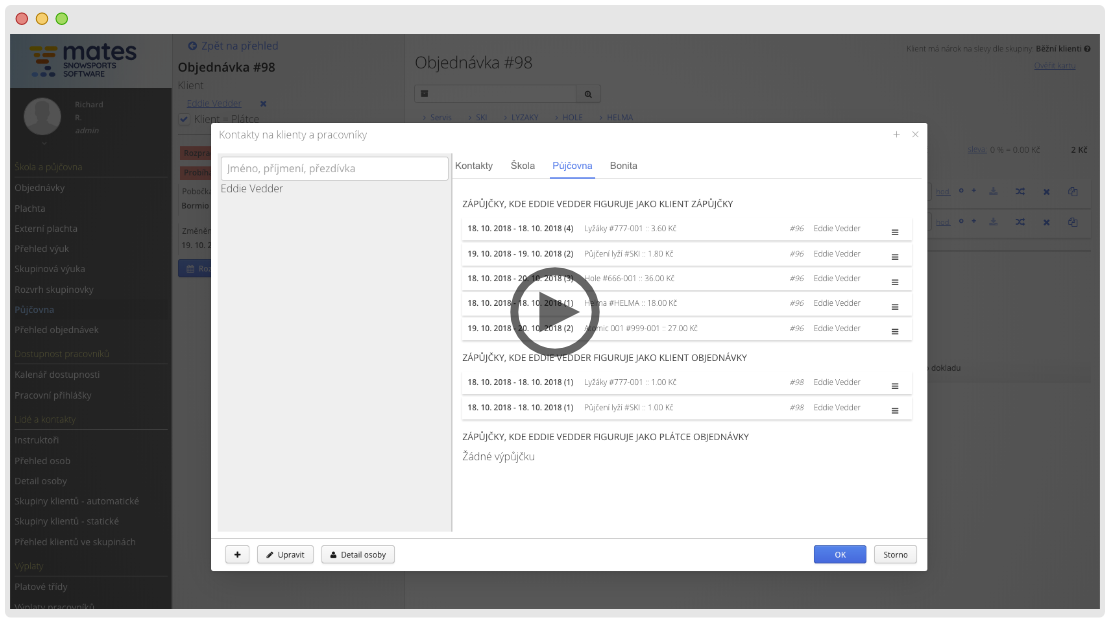Click copy icon in first order item row
This screenshot has width=1110, height=624.
[1072, 191]
